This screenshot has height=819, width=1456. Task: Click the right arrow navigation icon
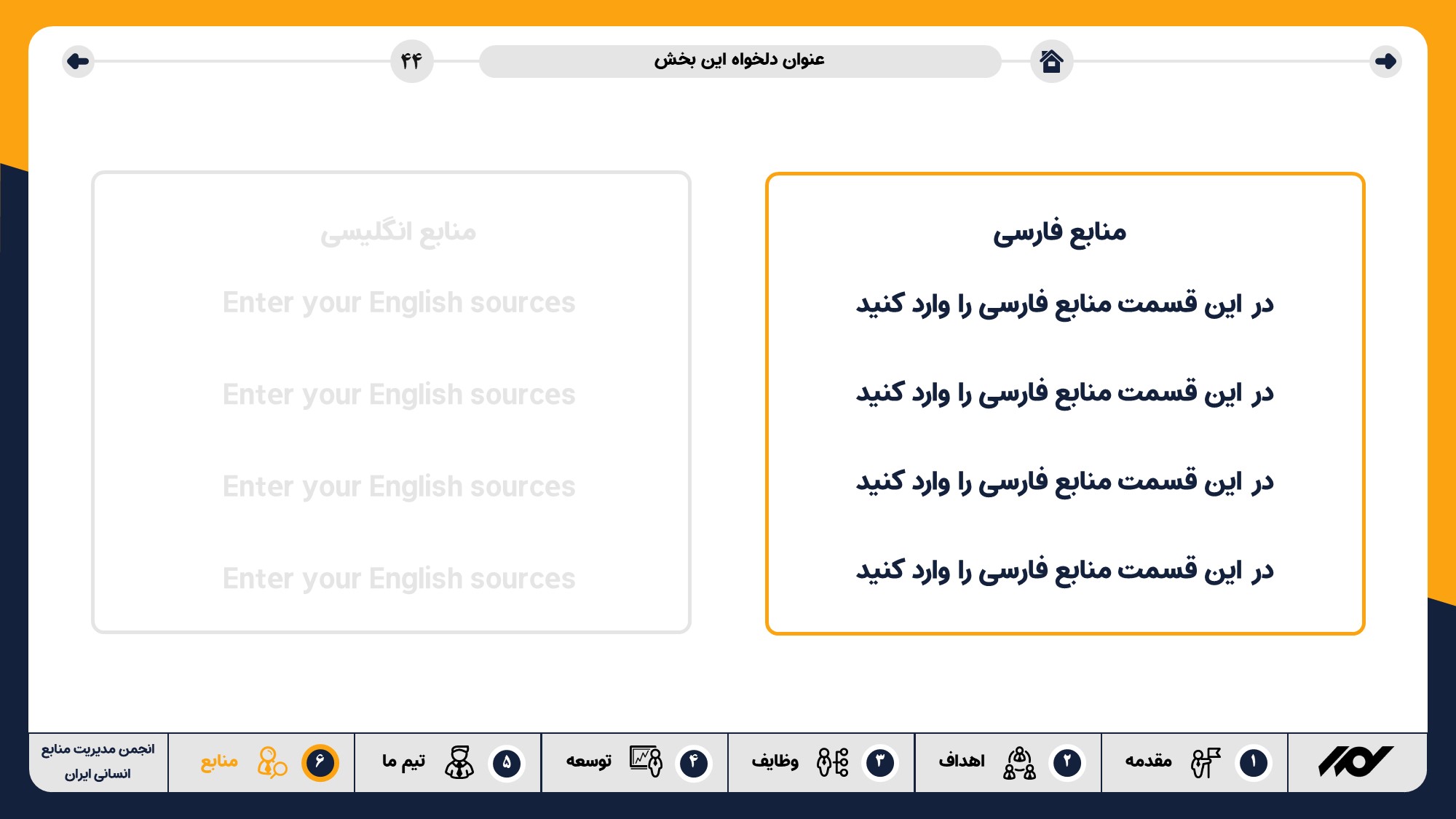[x=1385, y=61]
